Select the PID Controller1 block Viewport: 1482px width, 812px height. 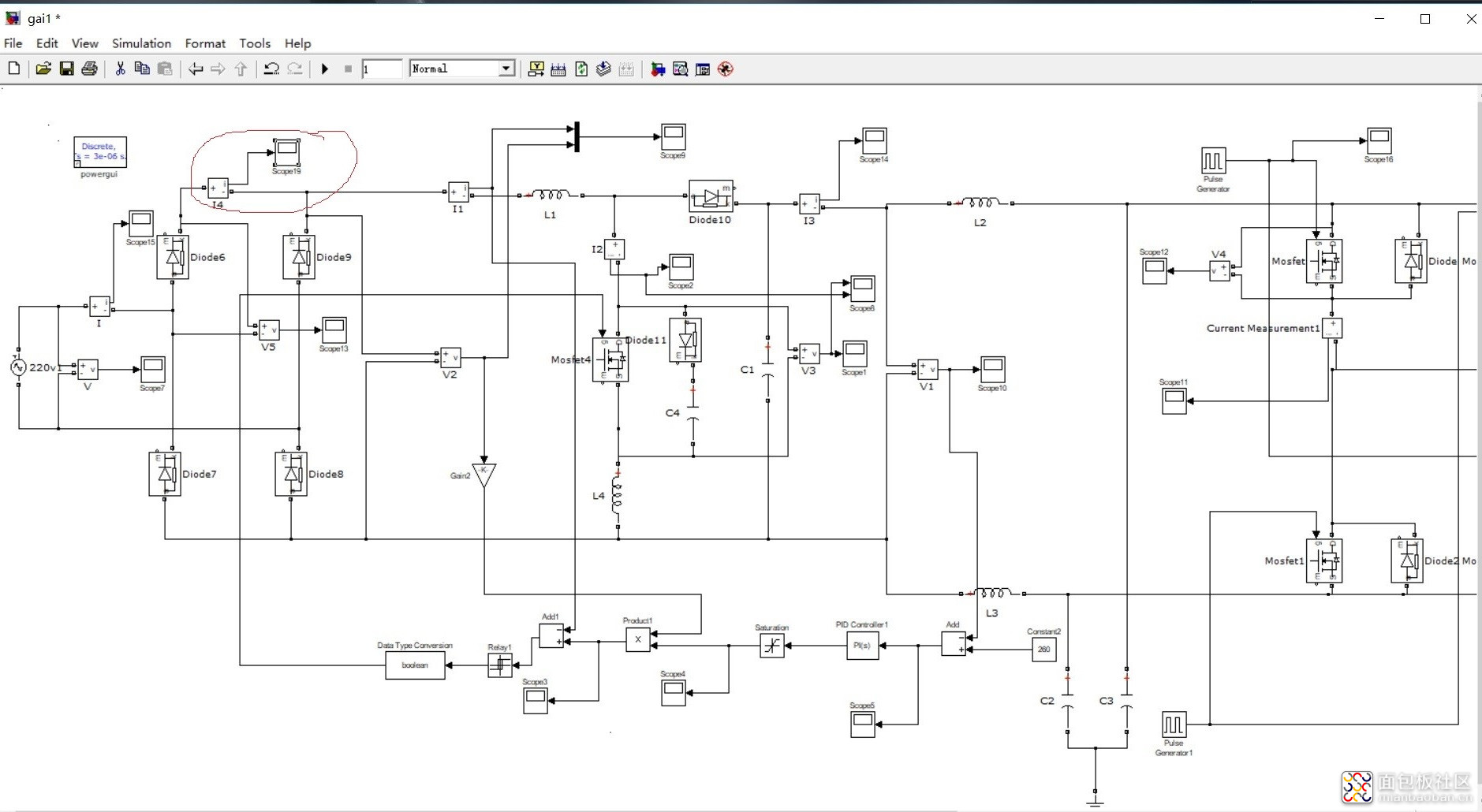863,645
